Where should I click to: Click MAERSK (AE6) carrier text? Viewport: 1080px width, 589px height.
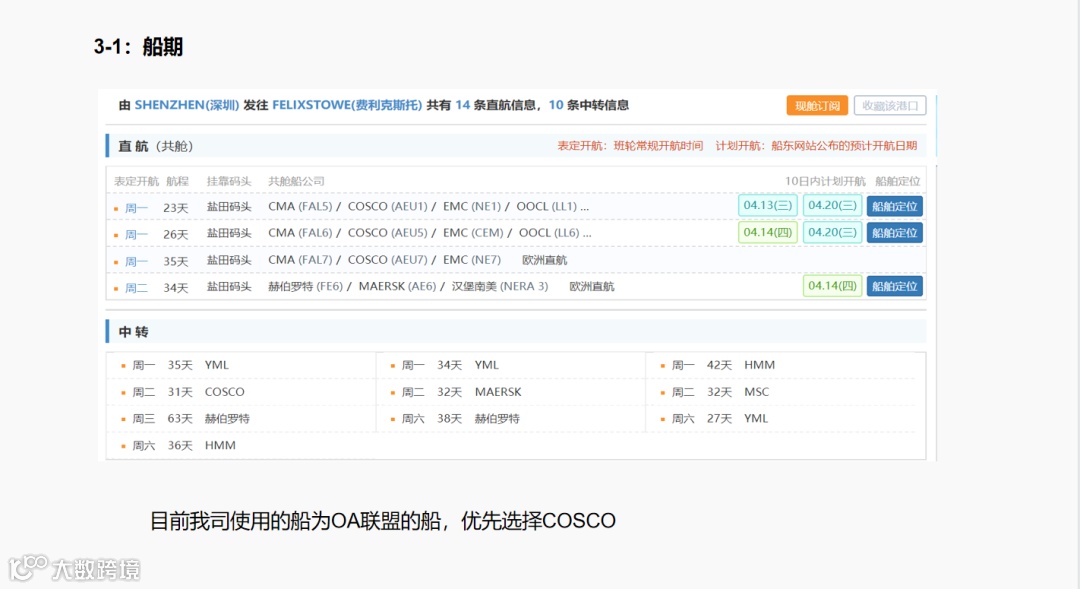397,286
